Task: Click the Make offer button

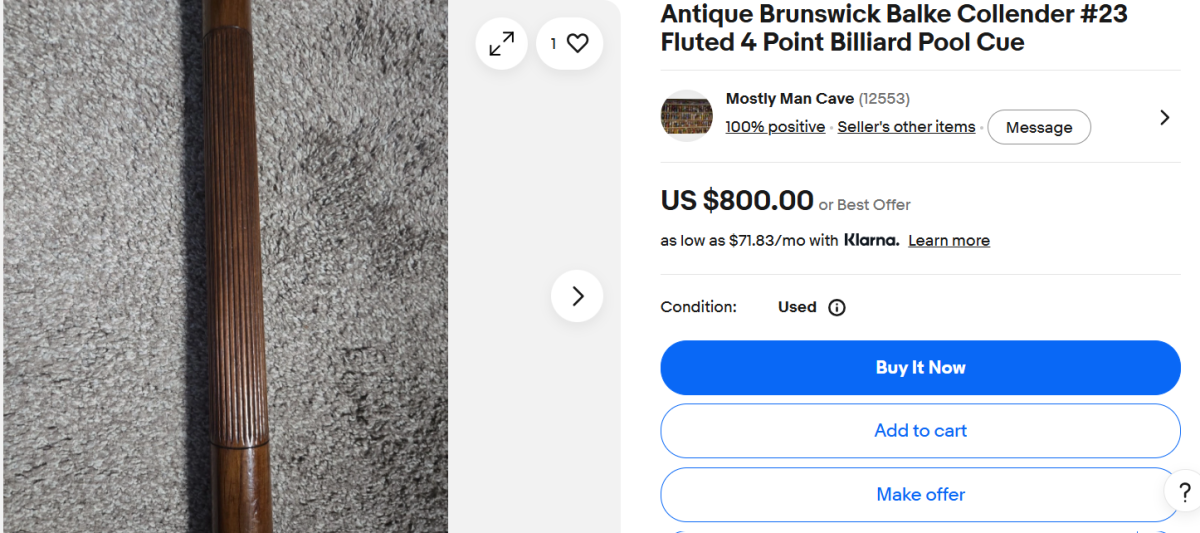Action: 920,494
